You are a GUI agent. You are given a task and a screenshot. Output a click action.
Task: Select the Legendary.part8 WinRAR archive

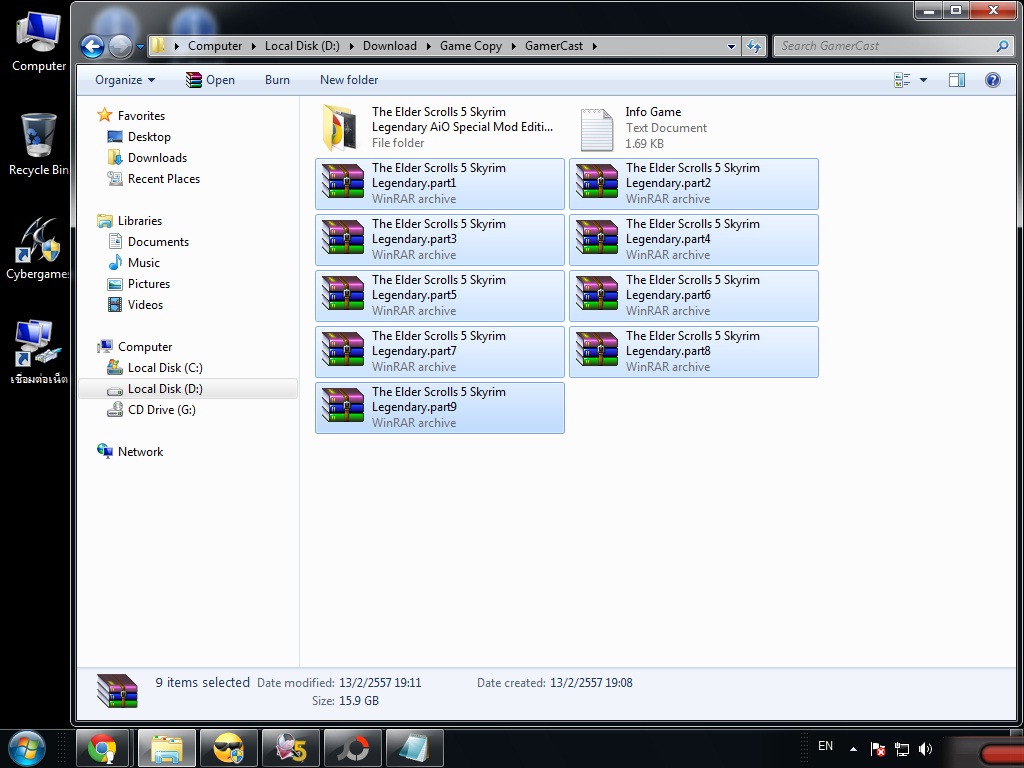tap(694, 352)
